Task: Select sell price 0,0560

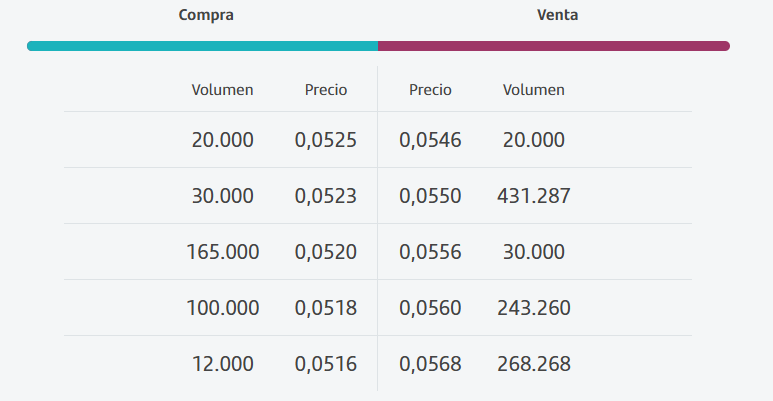Action: [x=430, y=308]
